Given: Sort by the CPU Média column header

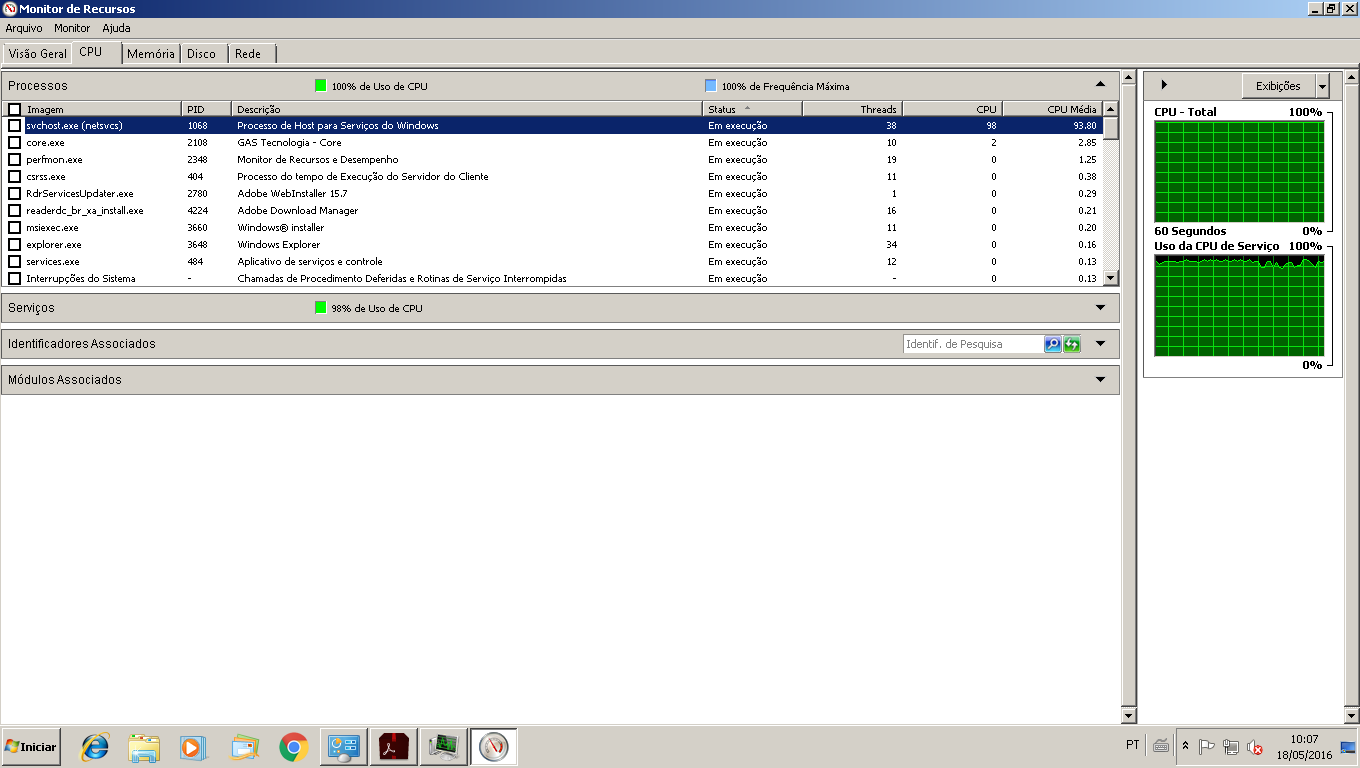Looking at the screenshot, I should coord(1052,109).
